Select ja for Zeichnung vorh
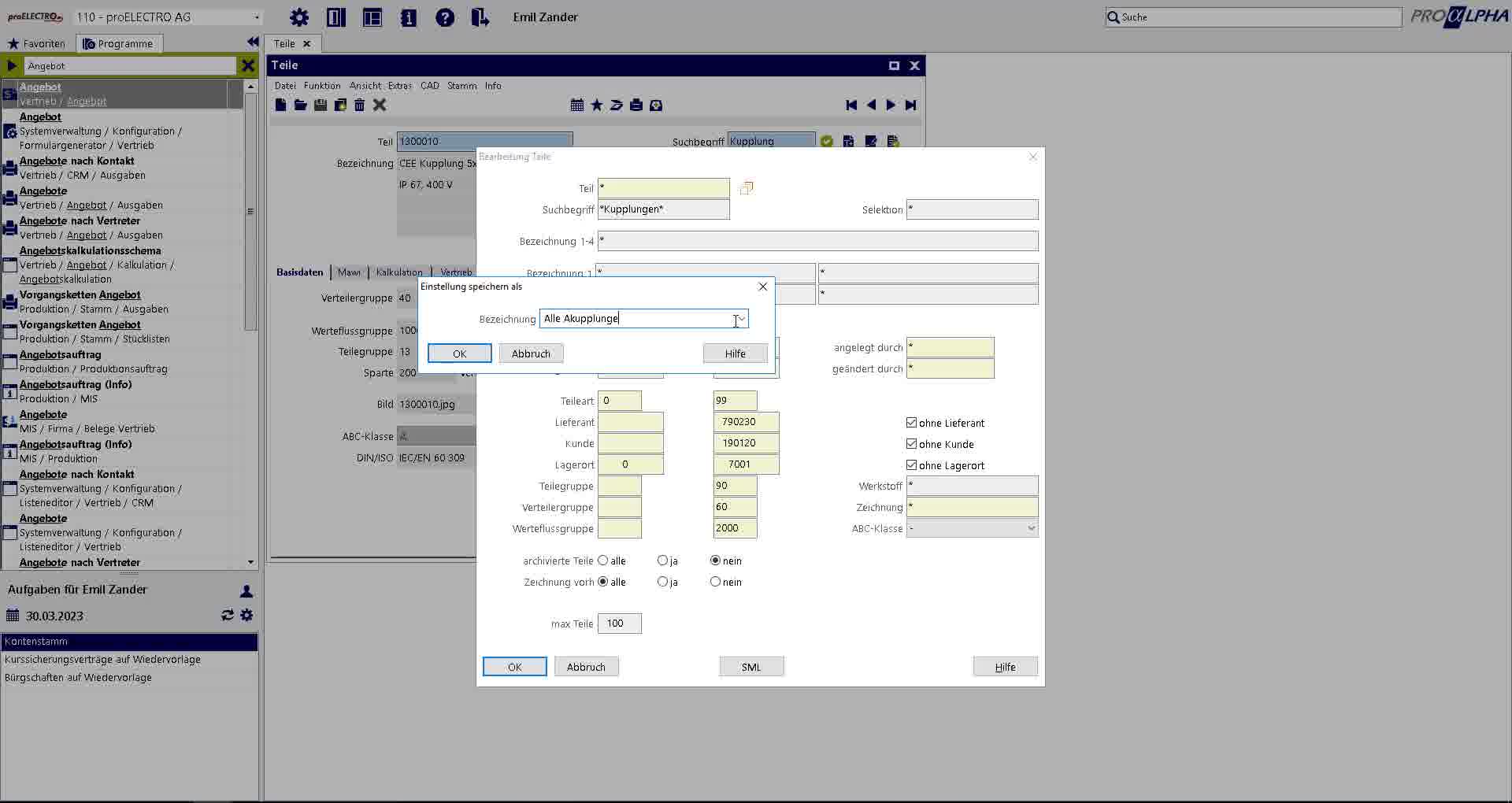 662,582
